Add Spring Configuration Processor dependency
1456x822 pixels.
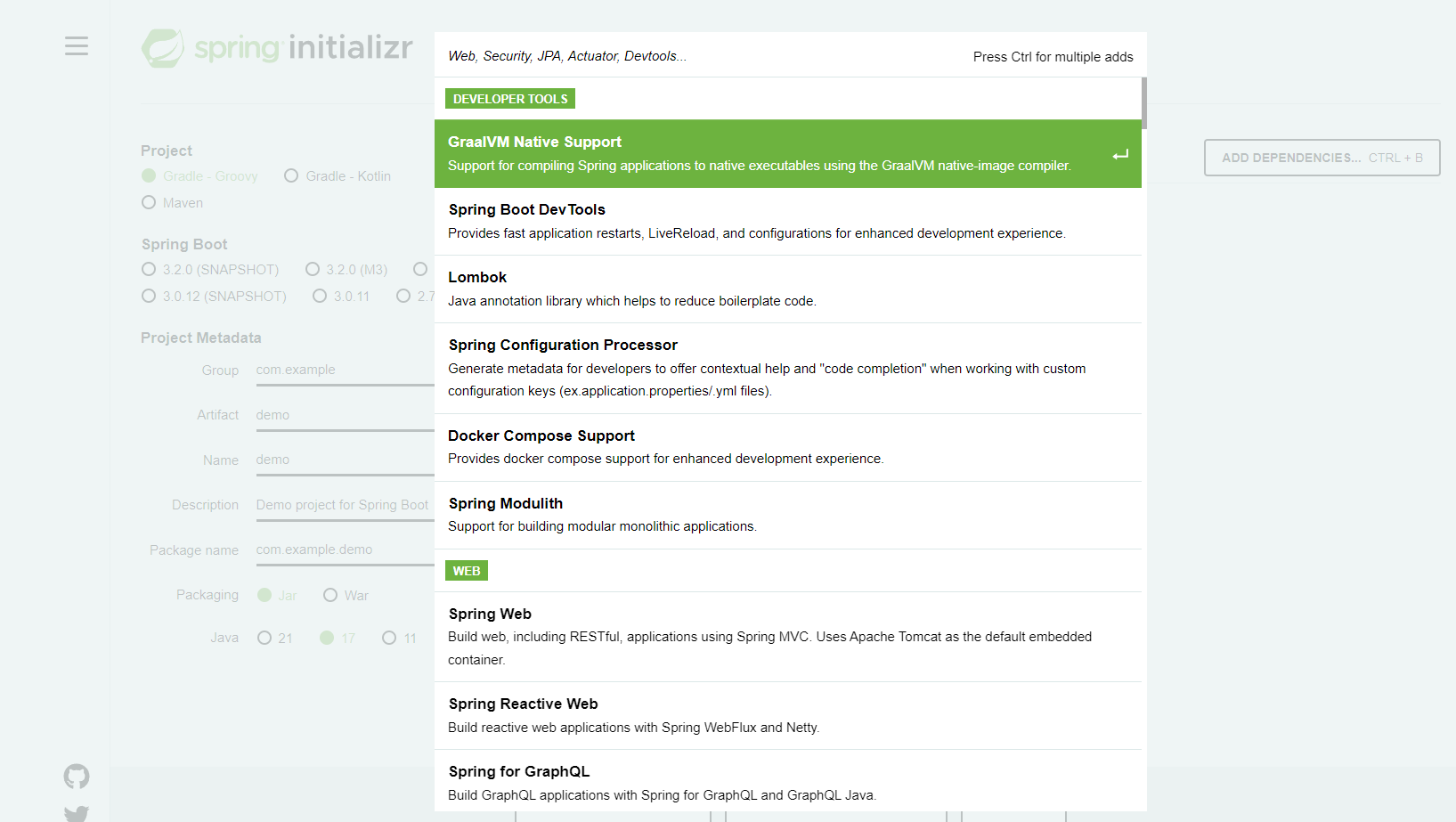tap(788, 369)
